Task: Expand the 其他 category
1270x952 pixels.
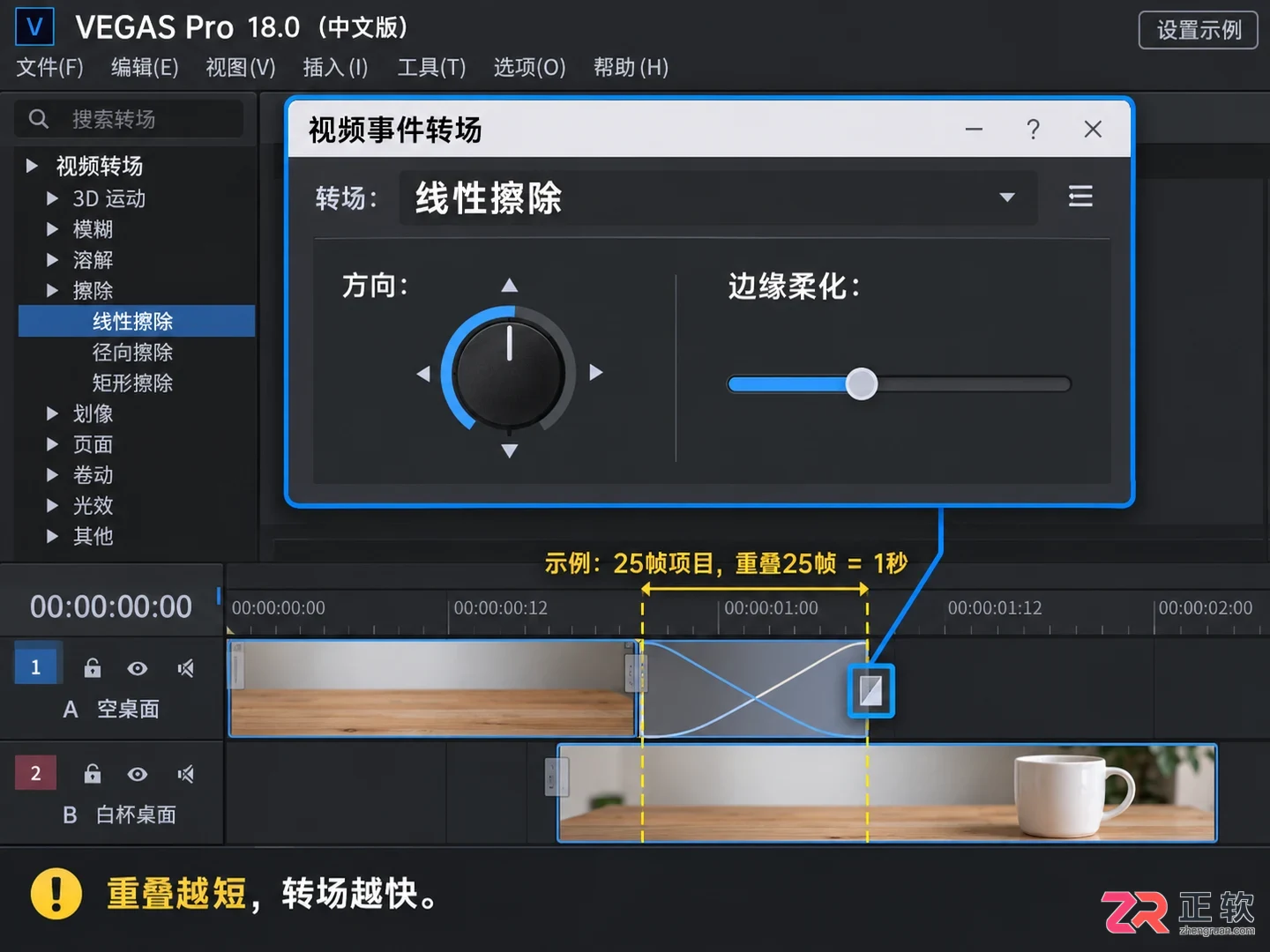Action: coord(52,536)
